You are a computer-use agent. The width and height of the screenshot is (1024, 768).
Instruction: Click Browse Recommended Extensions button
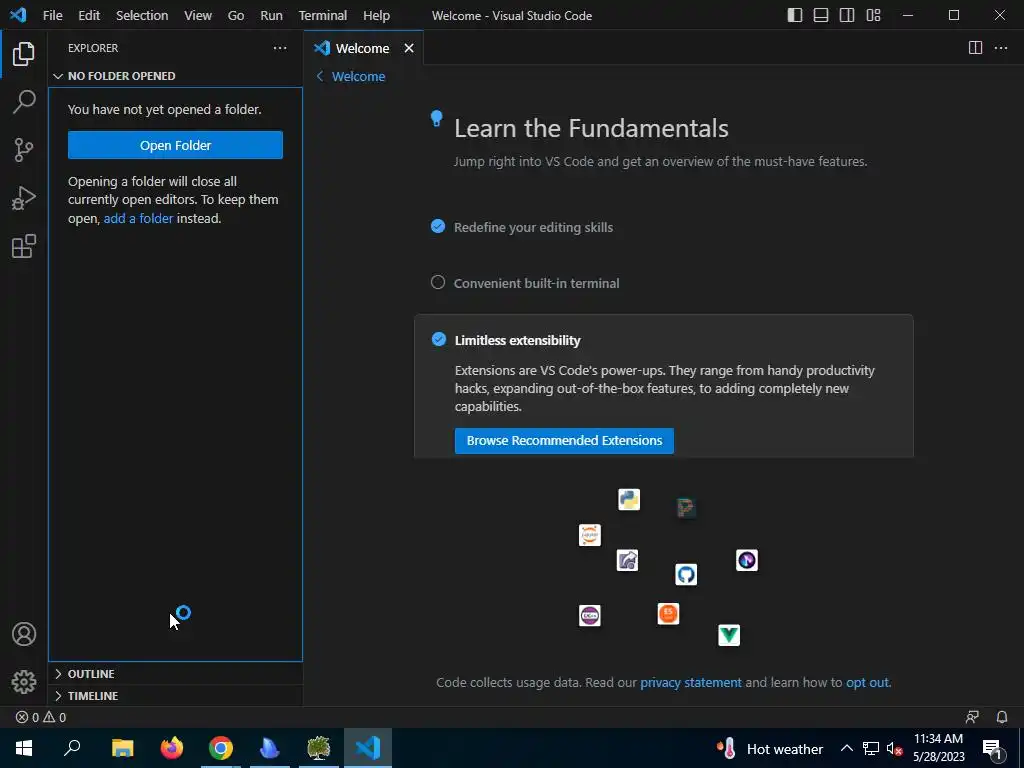click(564, 440)
